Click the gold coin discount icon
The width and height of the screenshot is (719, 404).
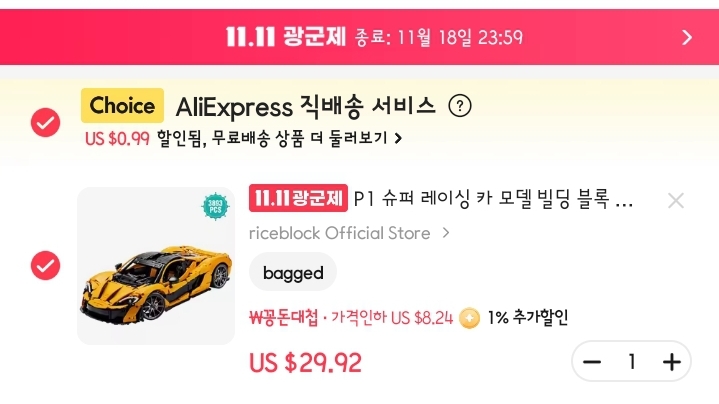469,318
